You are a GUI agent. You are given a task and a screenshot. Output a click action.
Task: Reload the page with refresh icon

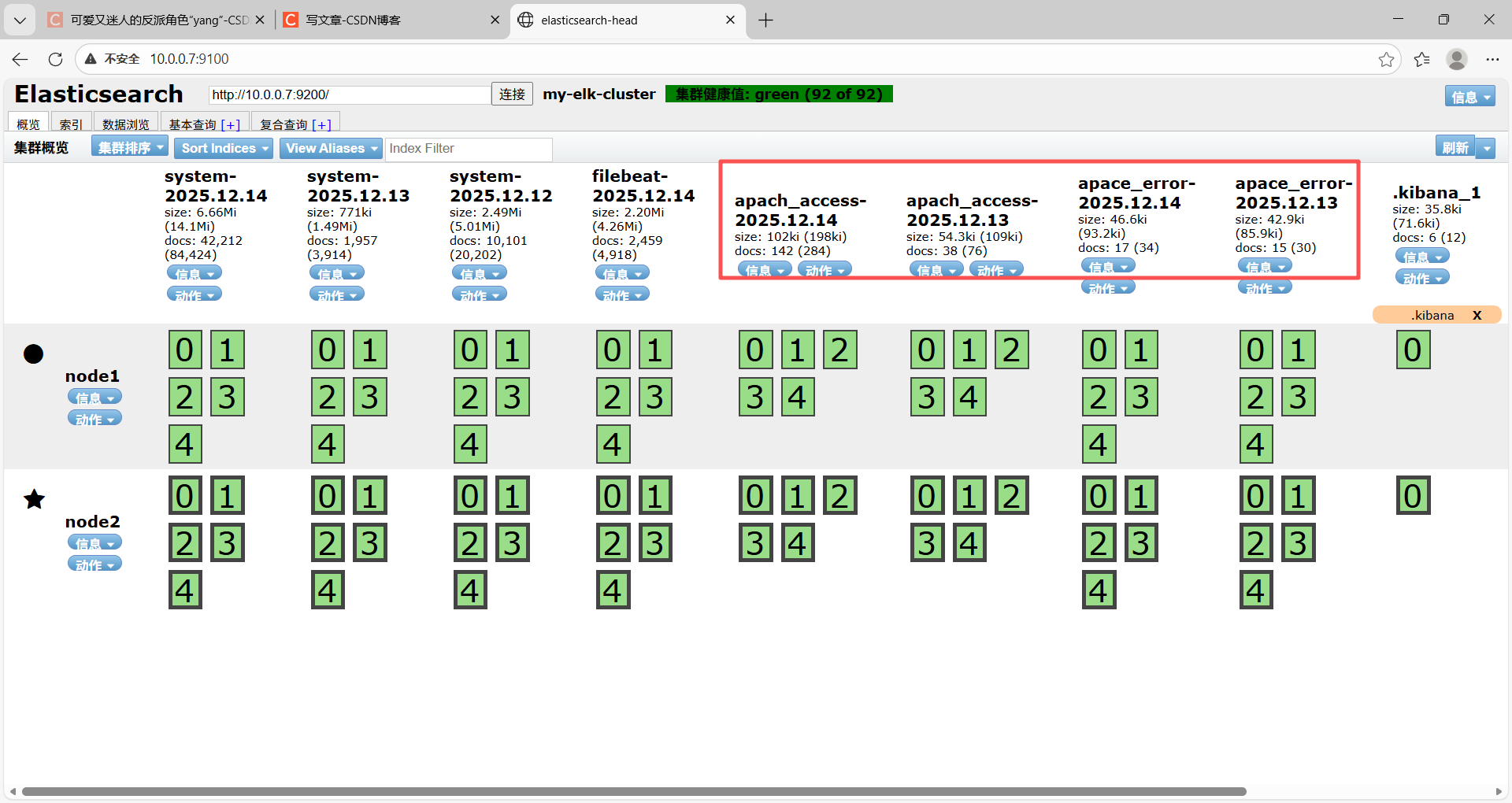pyautogui.click(x=55, y=59)
